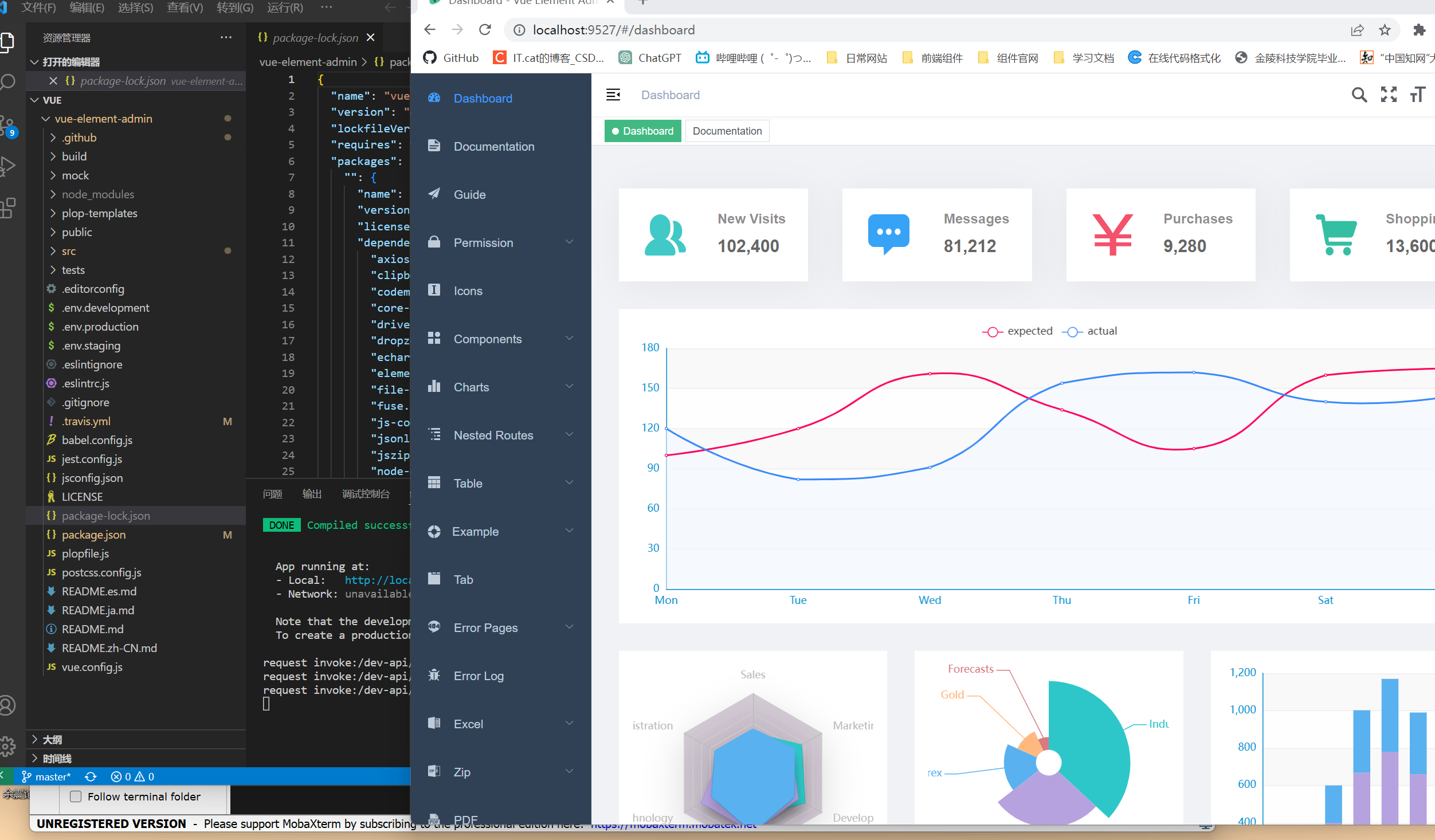
Task: Open VS Code search in activity bar
Action: tap(8, 82)
